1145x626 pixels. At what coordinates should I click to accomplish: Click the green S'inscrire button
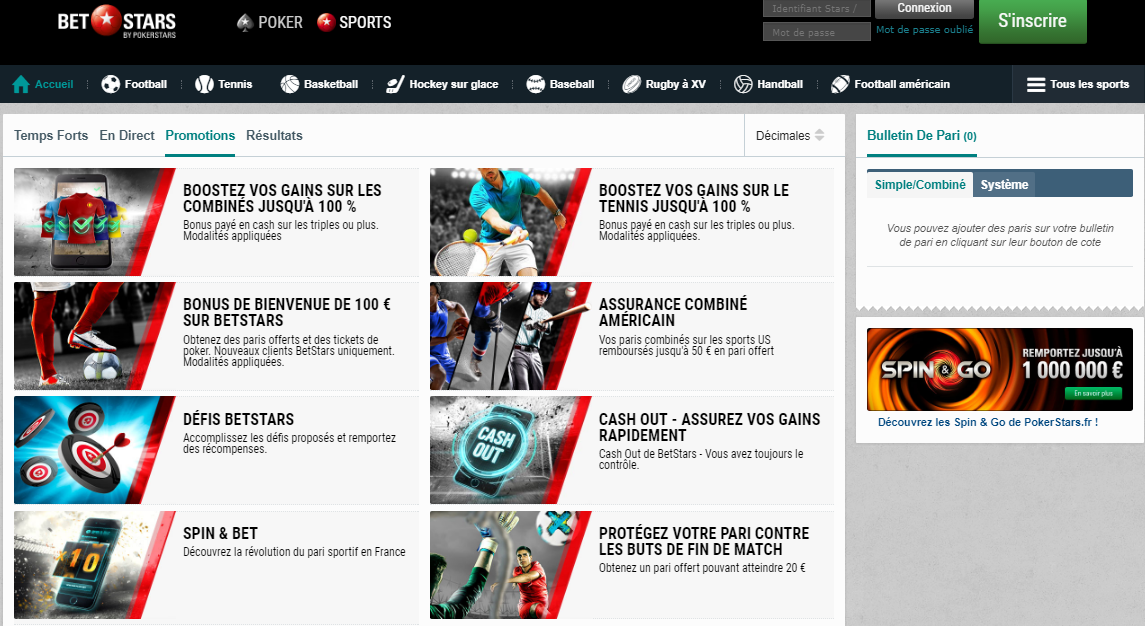[x=1033, y=20]
